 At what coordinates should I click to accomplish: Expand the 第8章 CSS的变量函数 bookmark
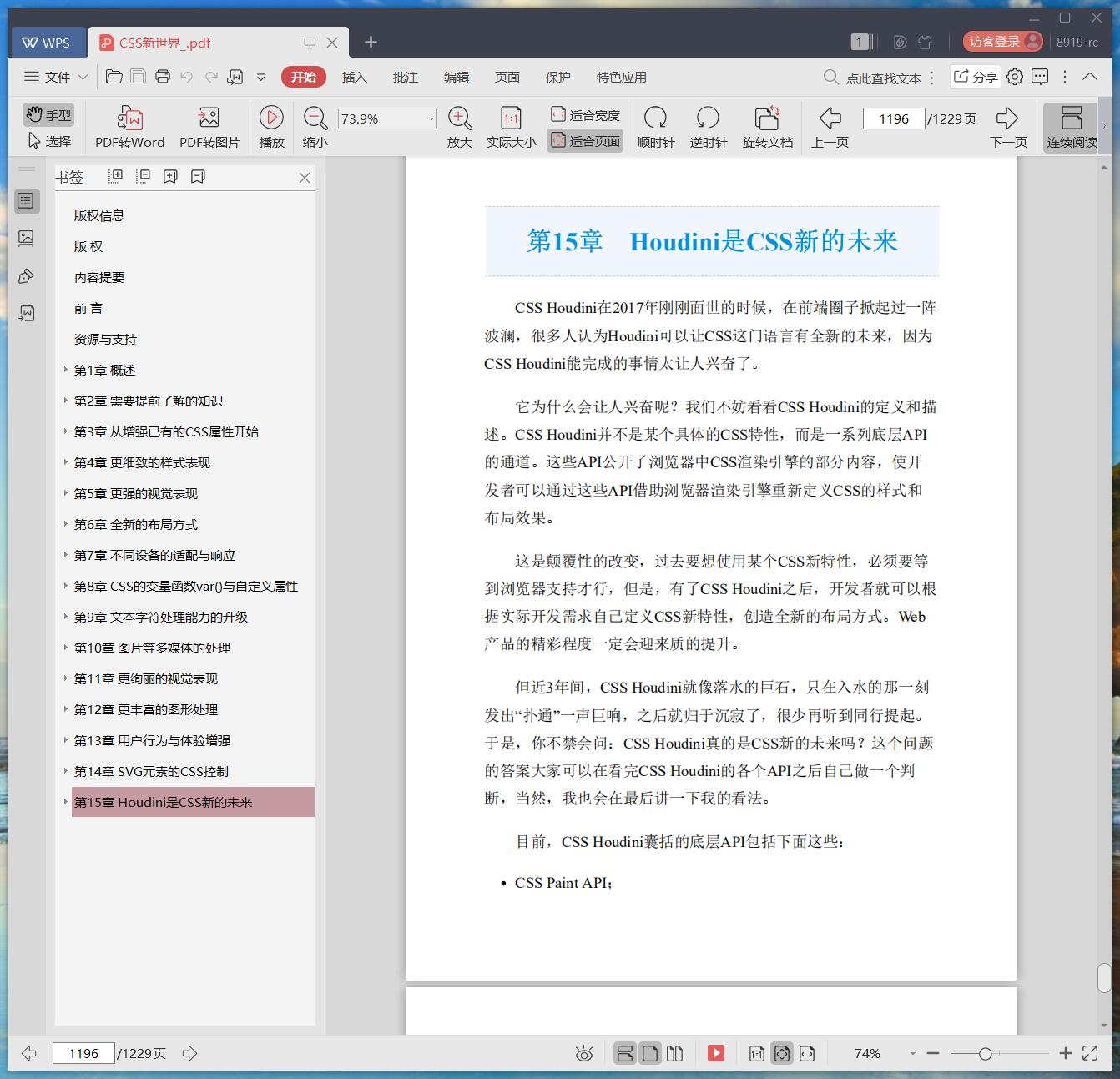67,586
